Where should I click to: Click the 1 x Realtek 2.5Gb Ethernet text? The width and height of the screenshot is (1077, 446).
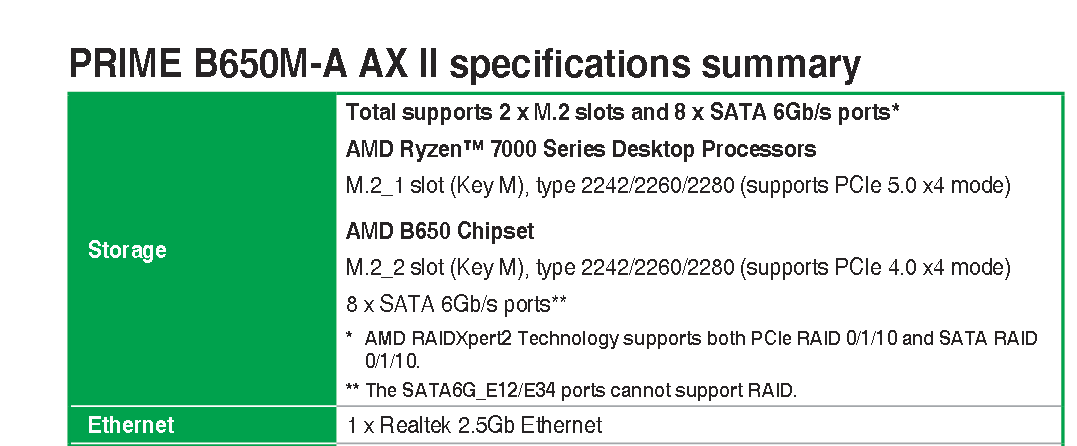(474, 425)
